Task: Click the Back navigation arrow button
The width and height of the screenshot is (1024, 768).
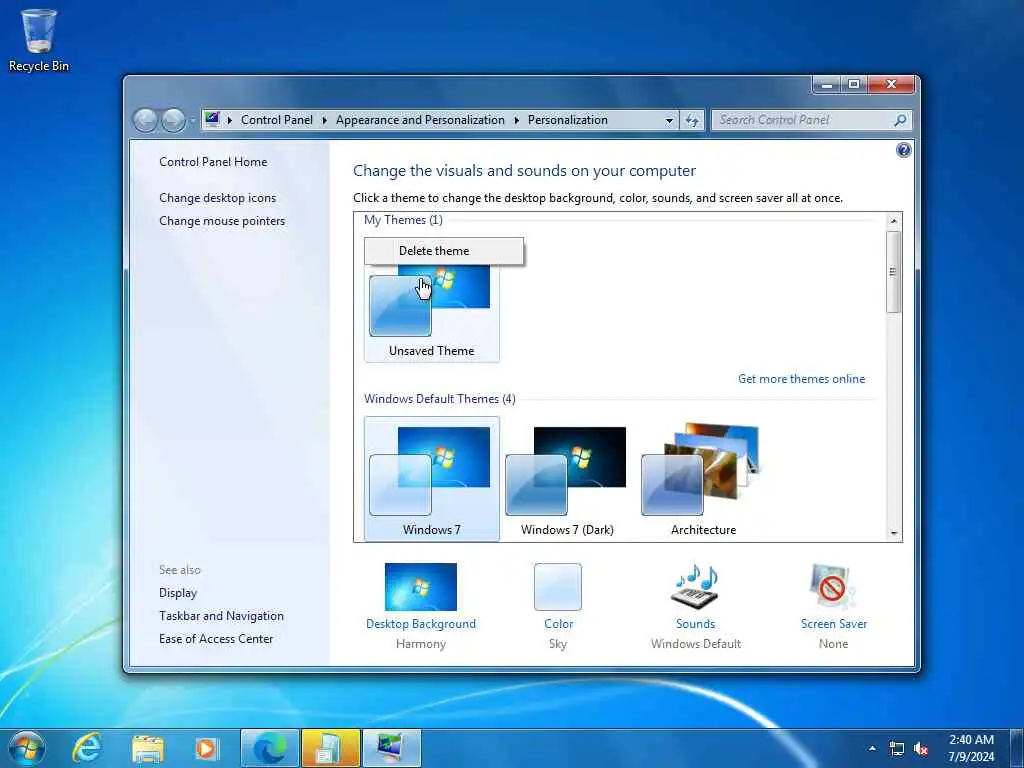Action: click(x=145, y=120)
